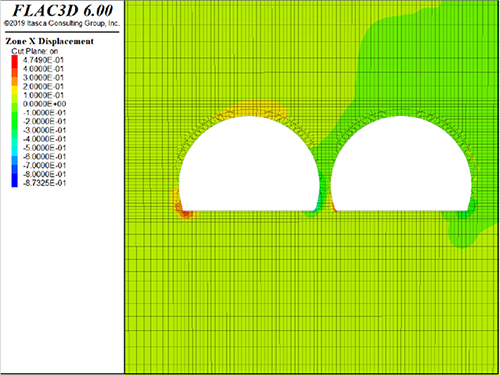The height and width of the screenshot is (375, 500).
Task: Click the -1.0000E-01 legend value
Action: pyautogui.click(x=44, y=113)
